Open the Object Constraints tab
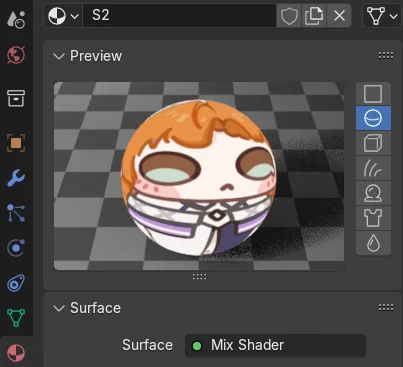The width and height of the screenshot is (403, 367). (x=16, y=283)
